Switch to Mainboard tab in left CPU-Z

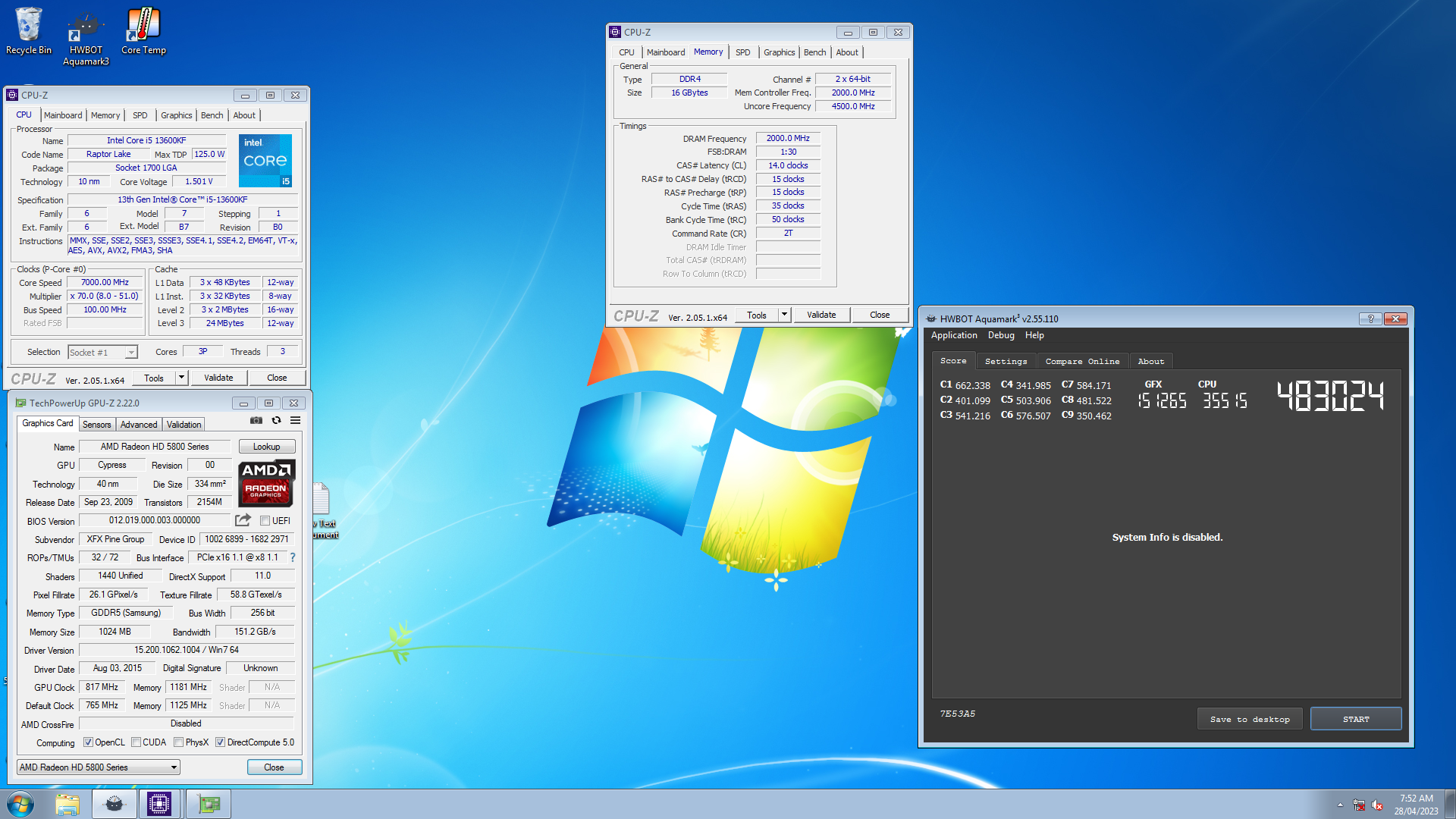click(63, 115)
